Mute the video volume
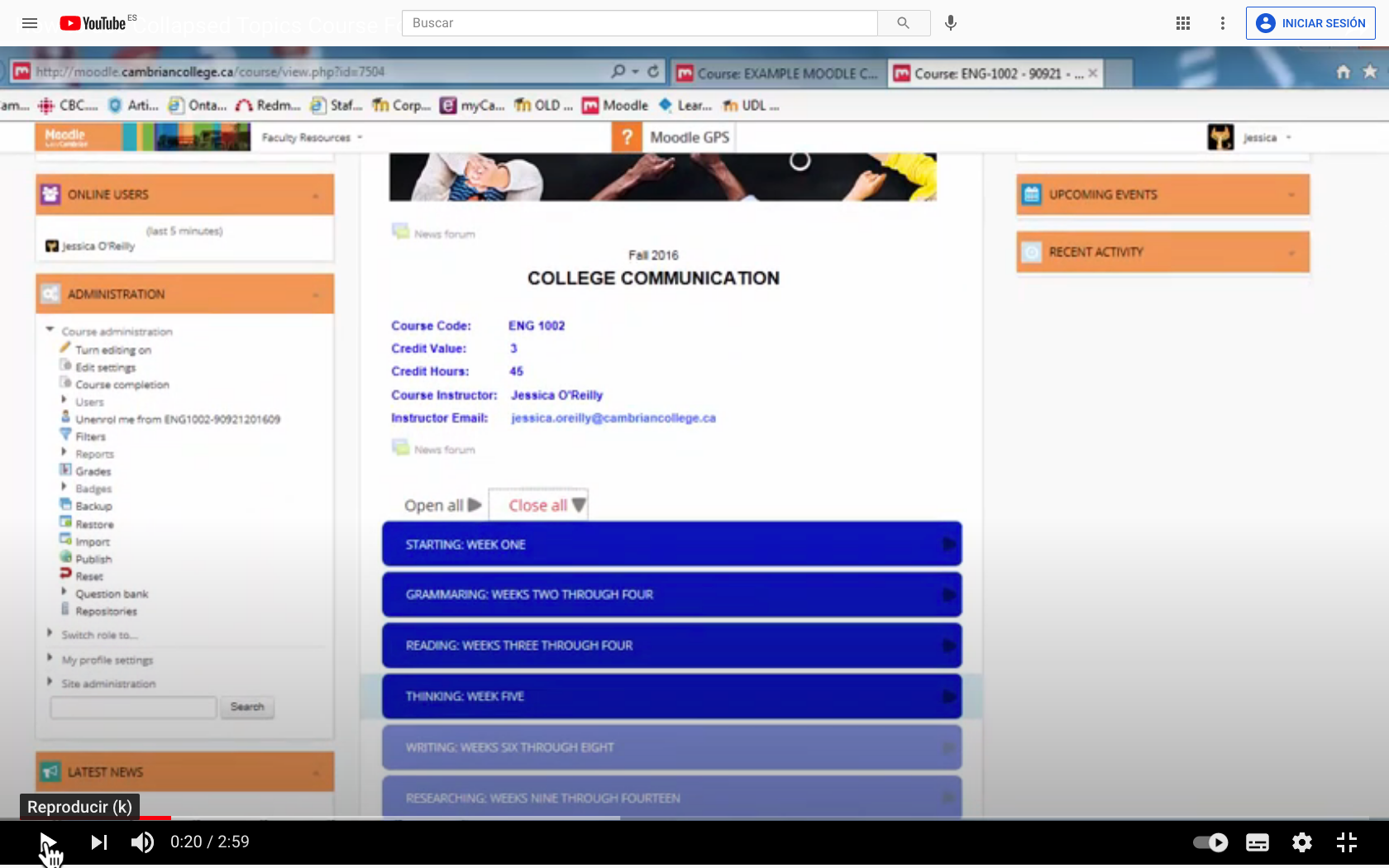The height and width of the screenshot is (868, 1389). [x=142, y=842]
